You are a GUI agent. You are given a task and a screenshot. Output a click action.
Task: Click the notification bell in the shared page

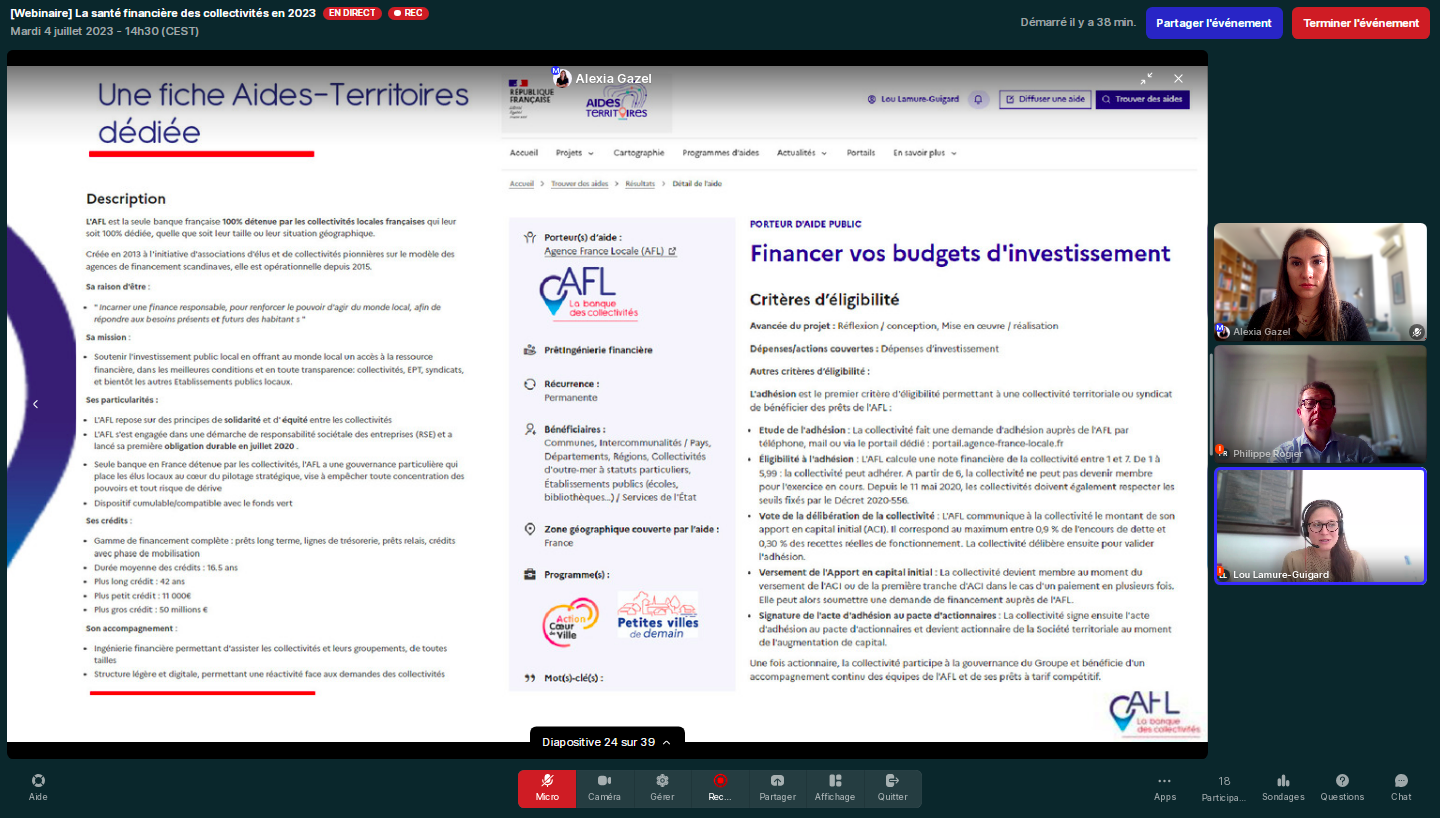coord(979,99)
